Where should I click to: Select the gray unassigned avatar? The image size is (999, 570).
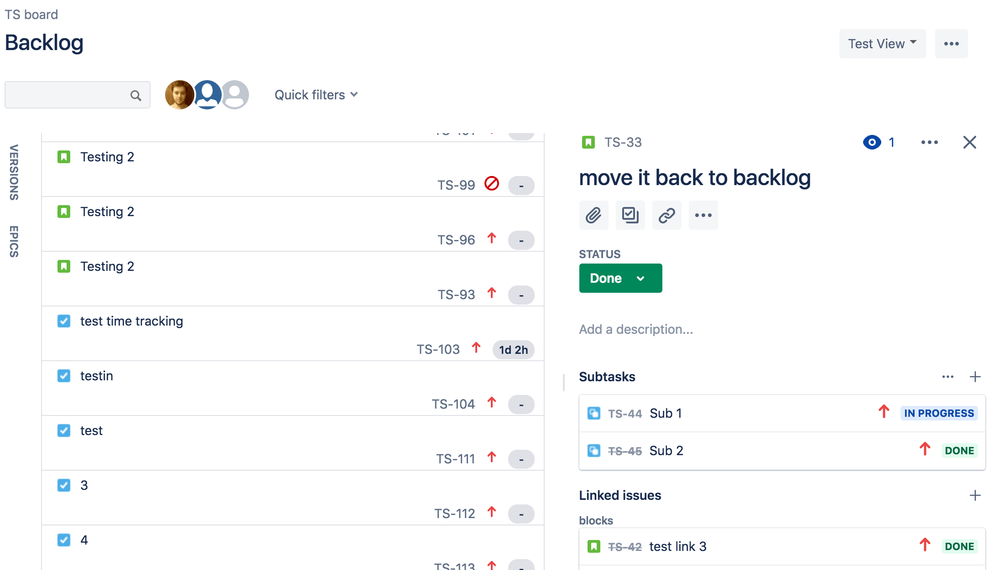tap(235, 95)
